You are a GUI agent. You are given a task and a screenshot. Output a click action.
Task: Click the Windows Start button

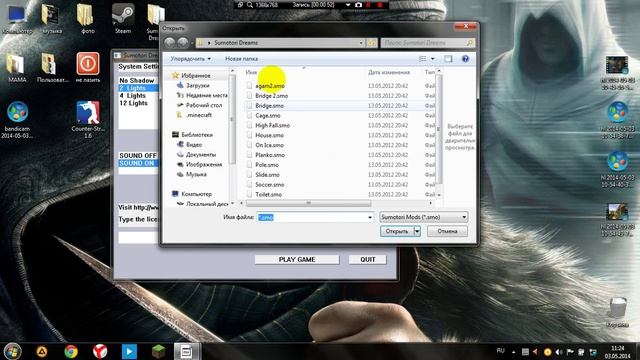[x=12, y=351]
